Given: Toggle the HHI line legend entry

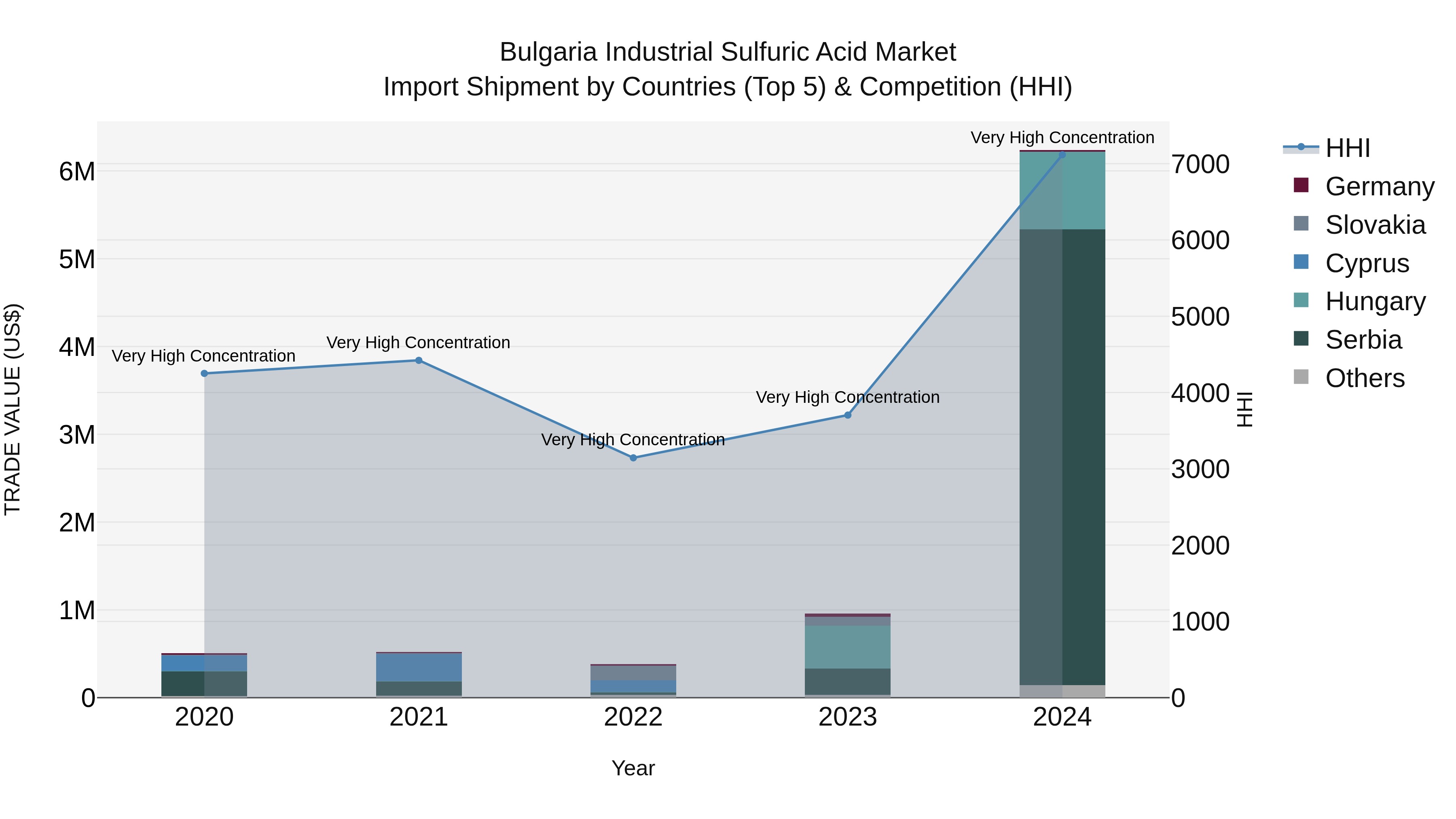Looking at the screenshot, I should coord(1327,148).
